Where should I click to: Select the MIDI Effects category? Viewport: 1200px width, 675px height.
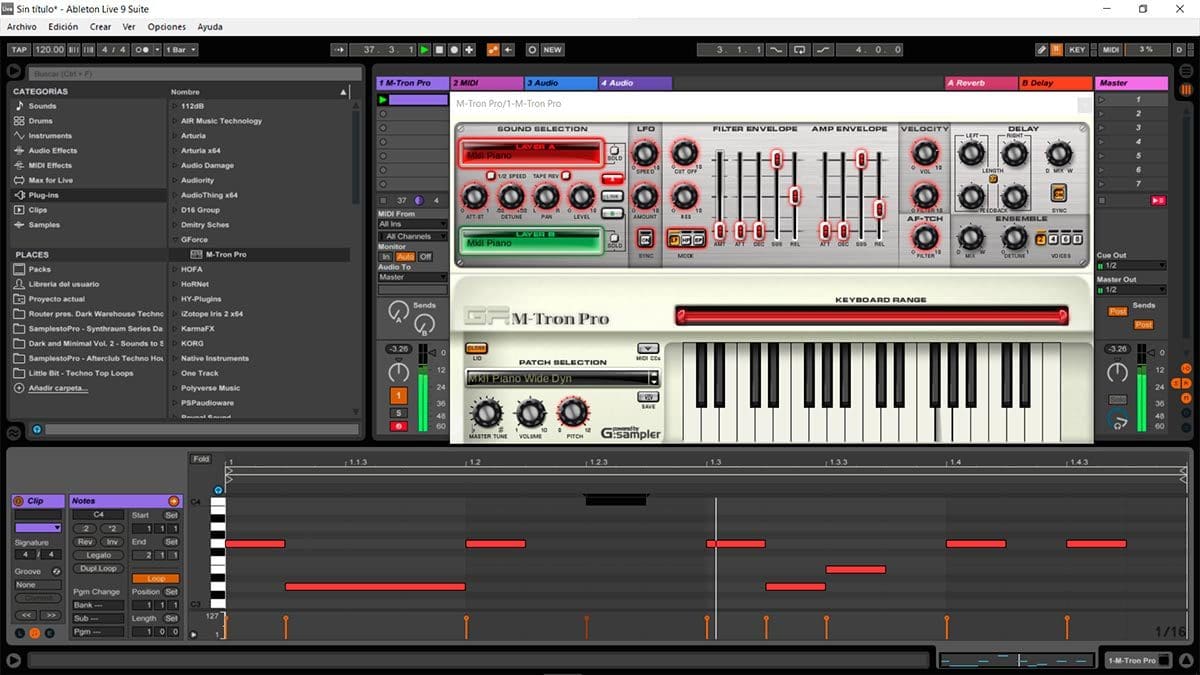[x=50, y=166]
